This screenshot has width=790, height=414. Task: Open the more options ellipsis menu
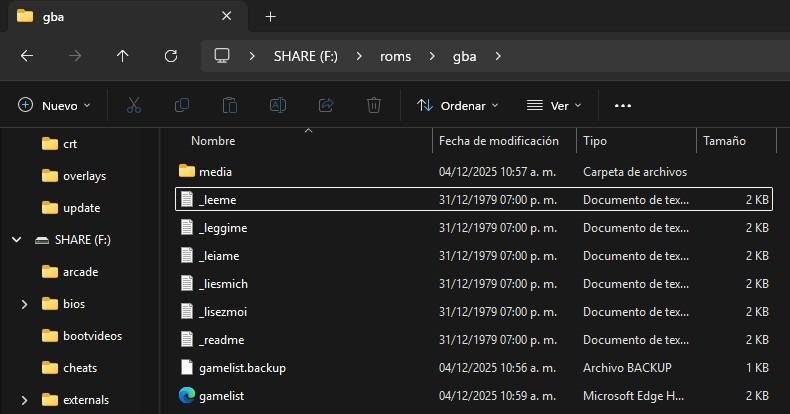[623, 105]
